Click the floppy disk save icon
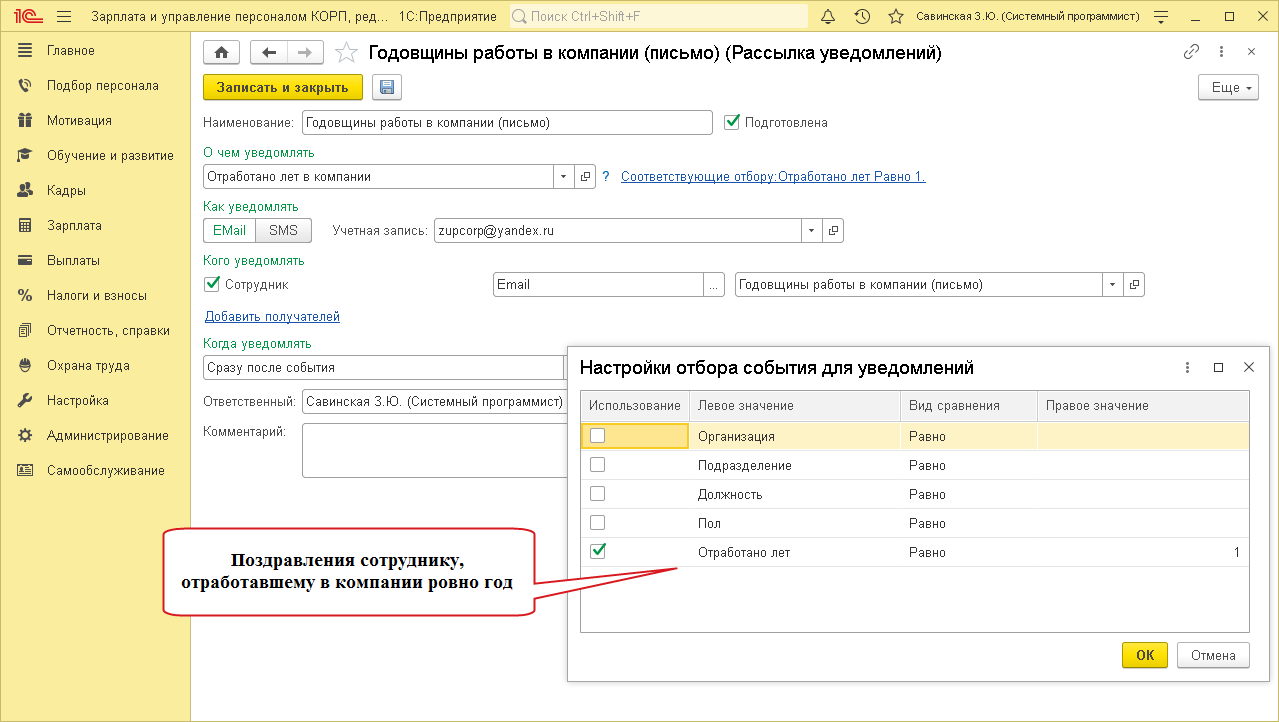The image size is (1279, 722). tap(387, 87)
